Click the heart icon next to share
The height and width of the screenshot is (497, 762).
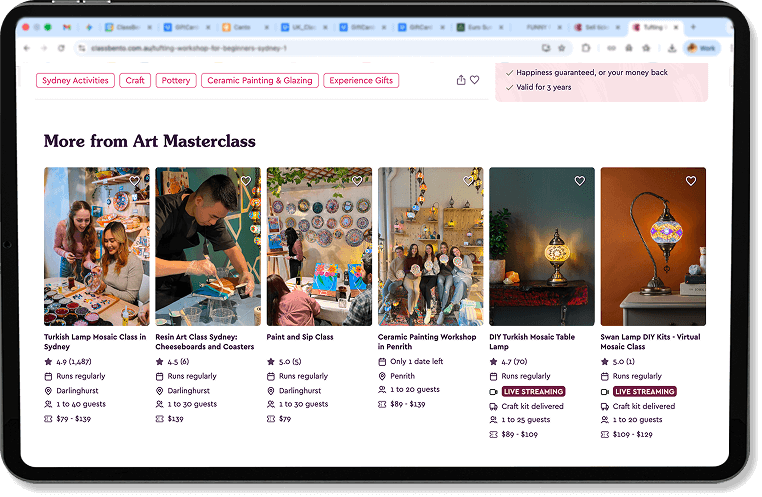[475, 80]
